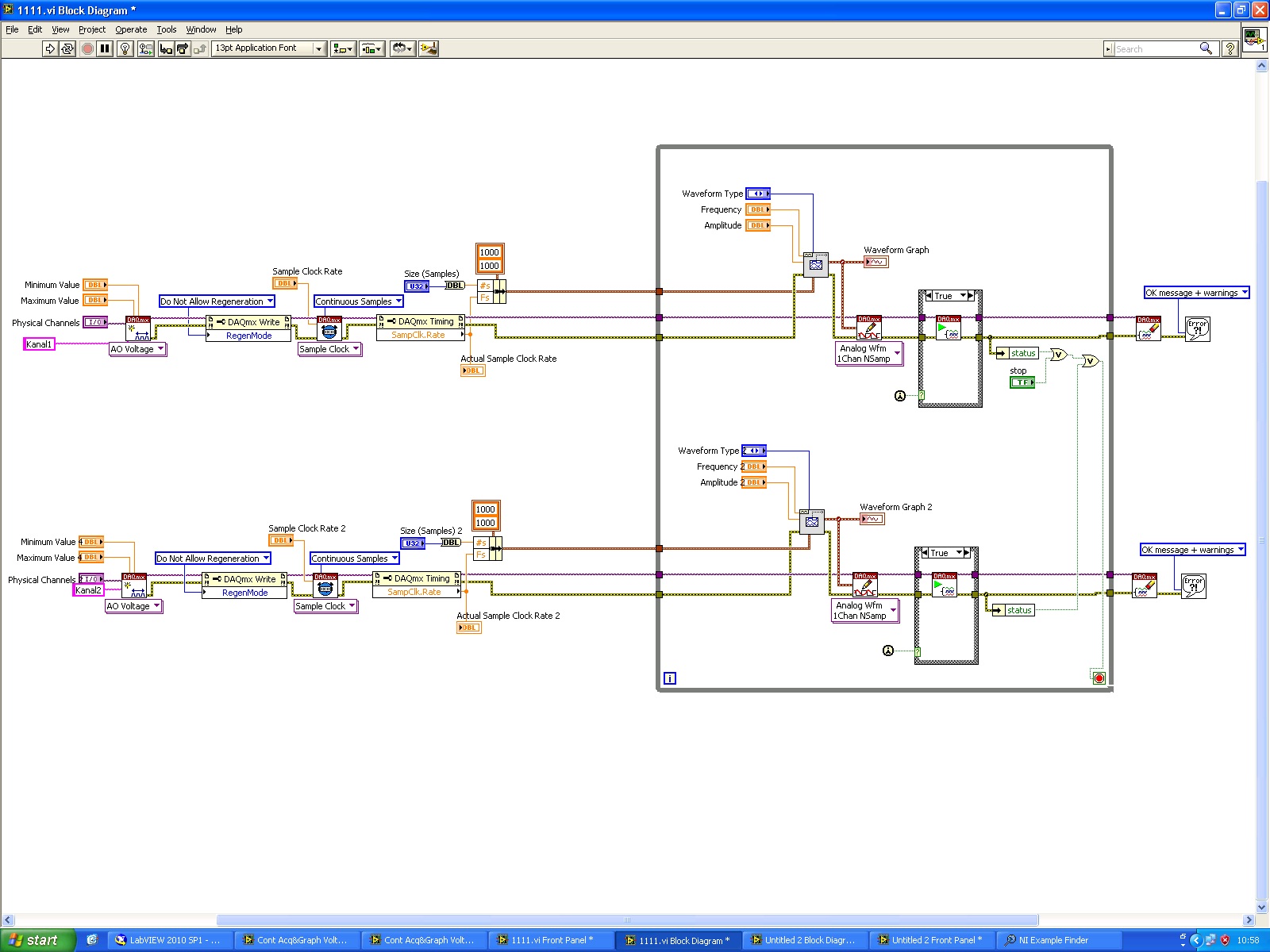Select the Size (Samples) 2 label text
Image resolution: width=1270 pixels, height=952 pixels.
431,531
